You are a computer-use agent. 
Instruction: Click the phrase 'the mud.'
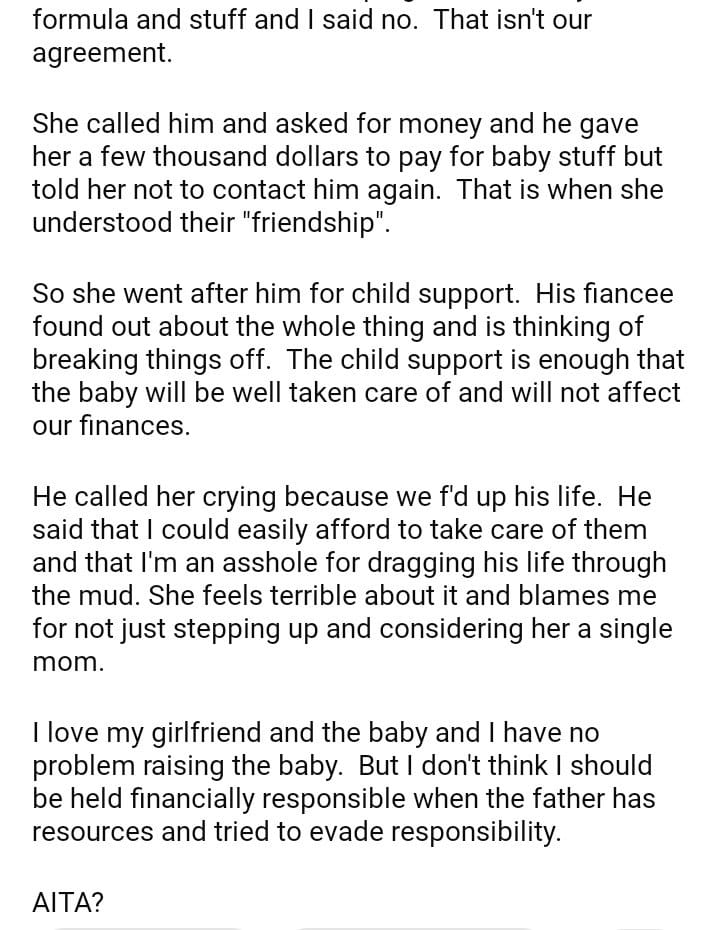click(x=86, y=595)
